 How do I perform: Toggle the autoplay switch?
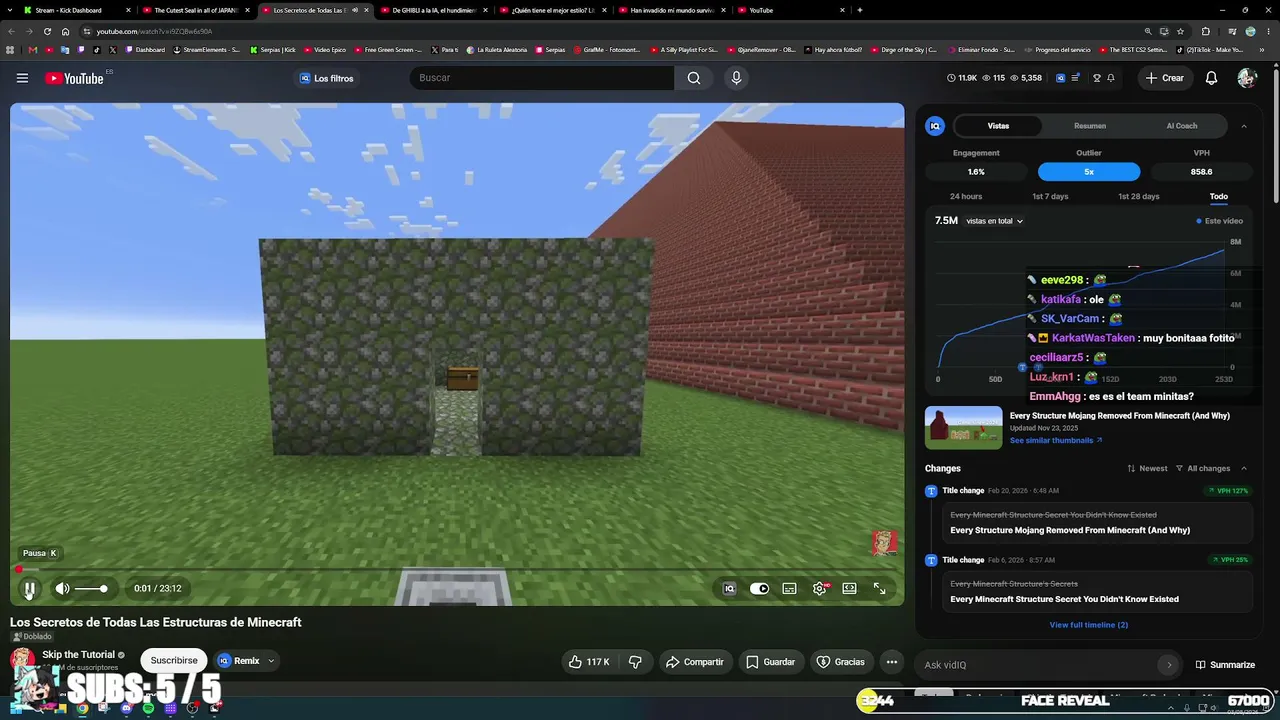click(759, 589)
